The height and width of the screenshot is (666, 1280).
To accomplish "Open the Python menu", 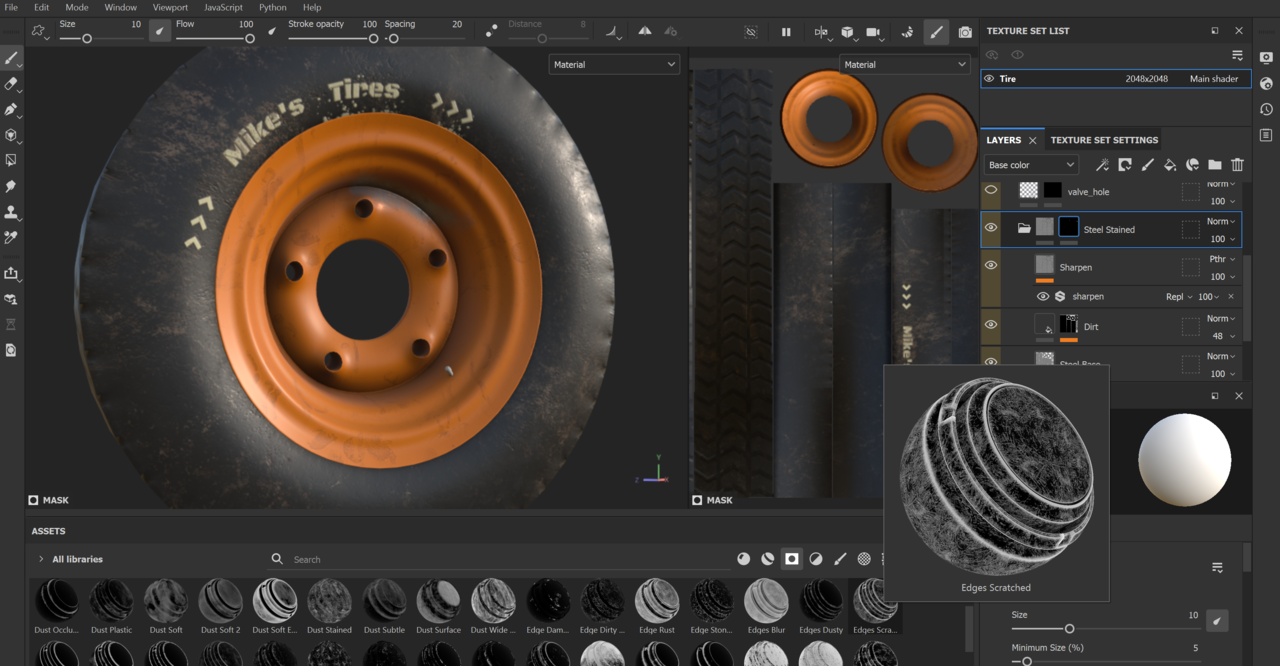I will tap(272, 7).
